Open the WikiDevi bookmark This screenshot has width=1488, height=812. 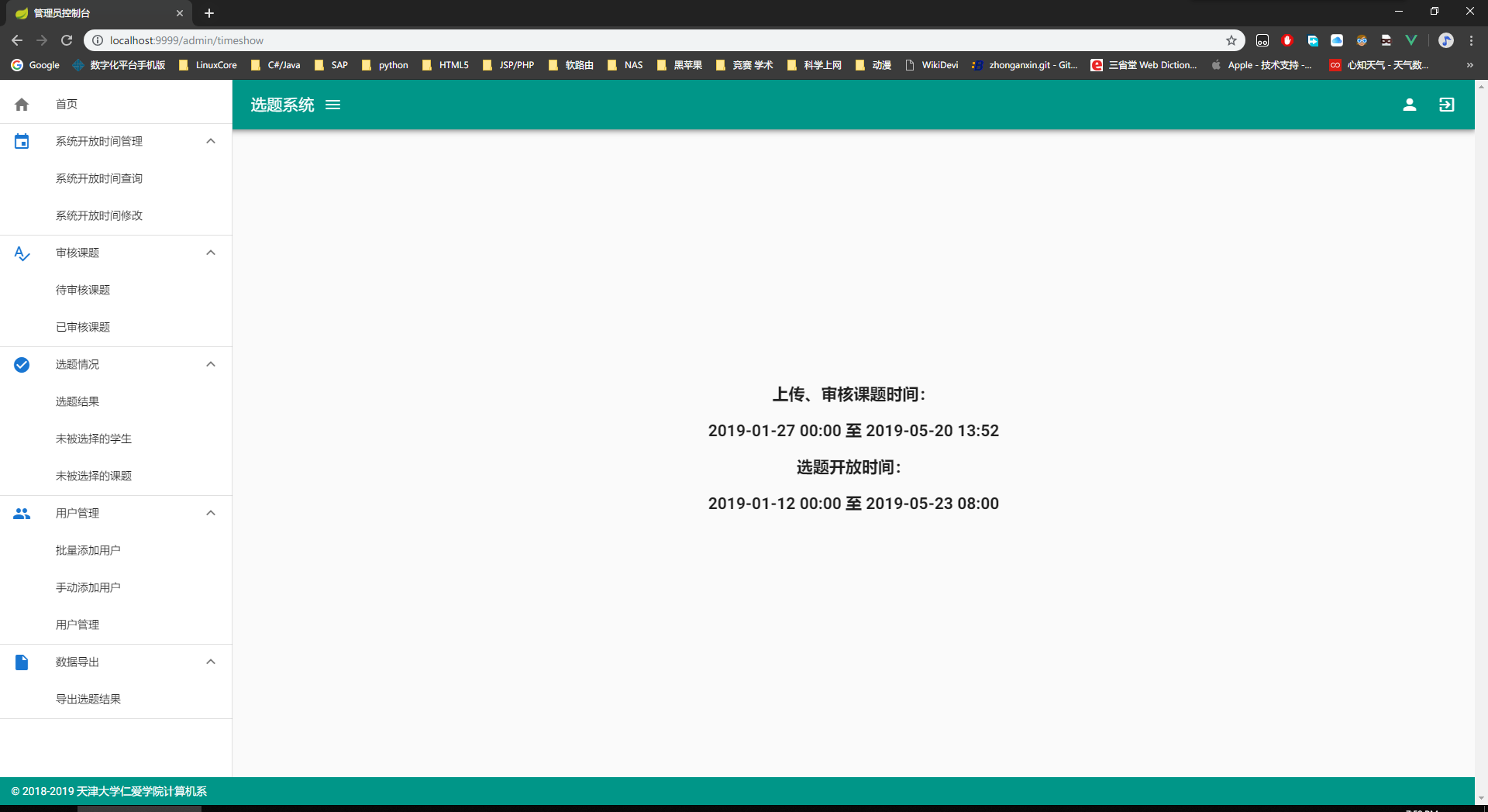pos(932,65)
